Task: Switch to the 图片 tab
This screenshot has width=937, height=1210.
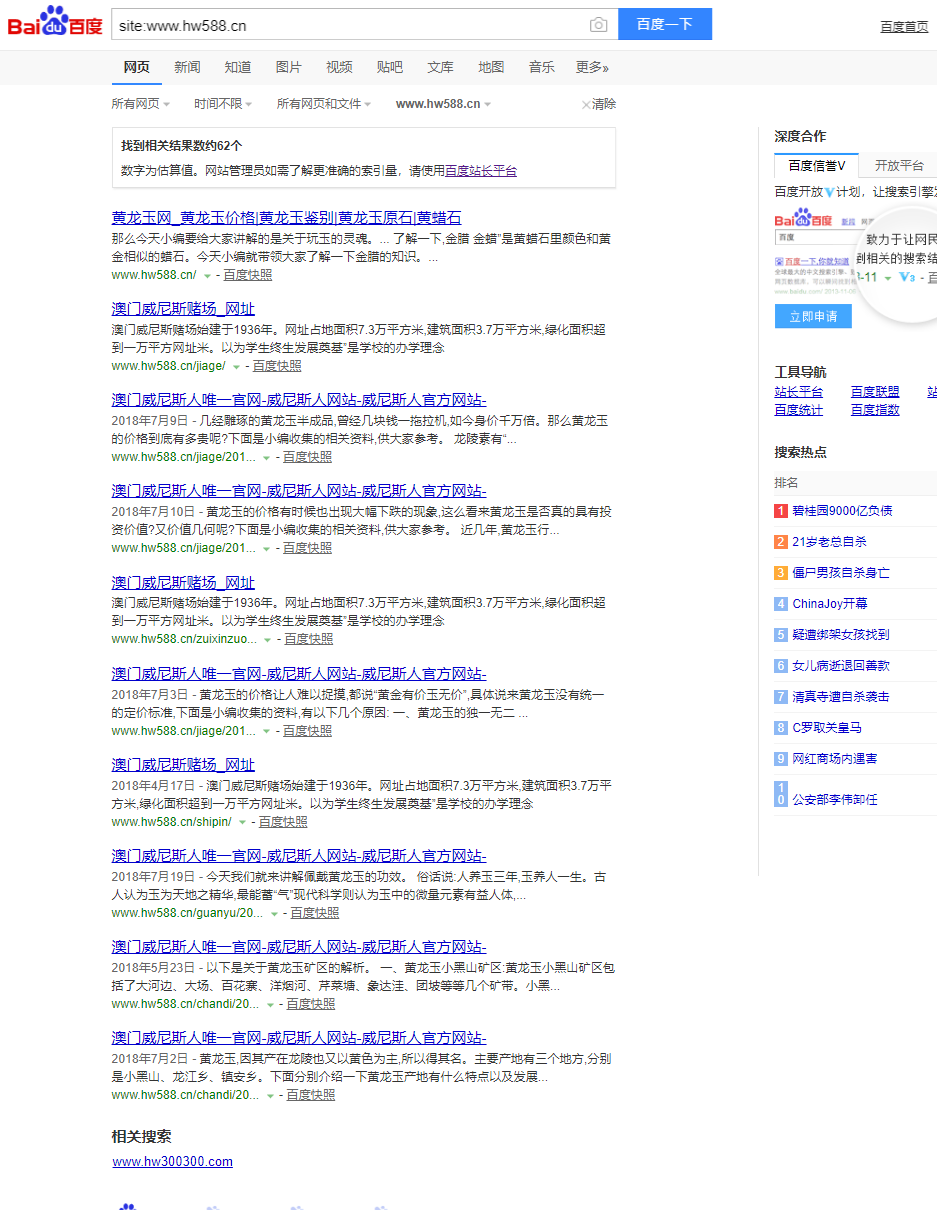Action: coord(288,67)
